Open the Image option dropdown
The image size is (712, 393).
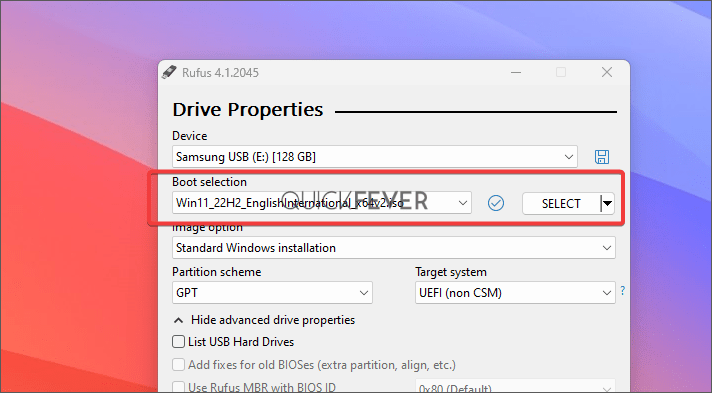click(394, 248)
